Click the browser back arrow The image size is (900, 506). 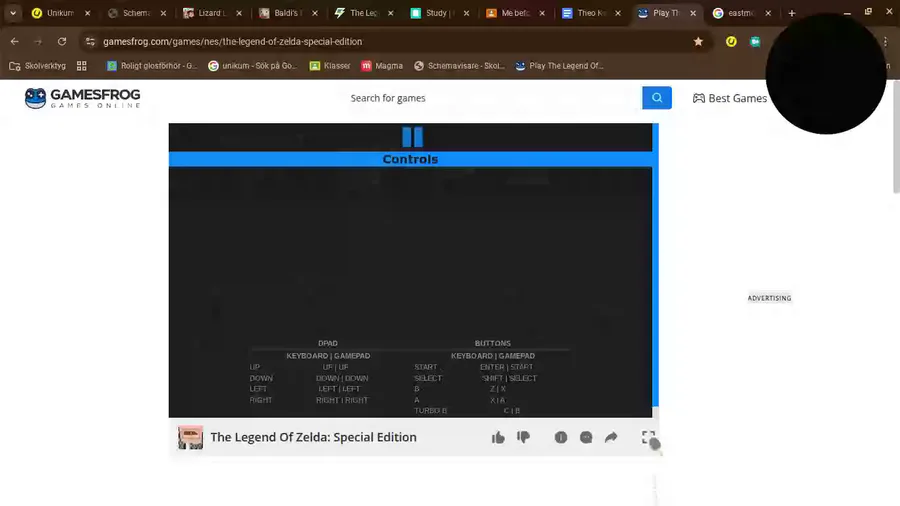pos(14,41)
